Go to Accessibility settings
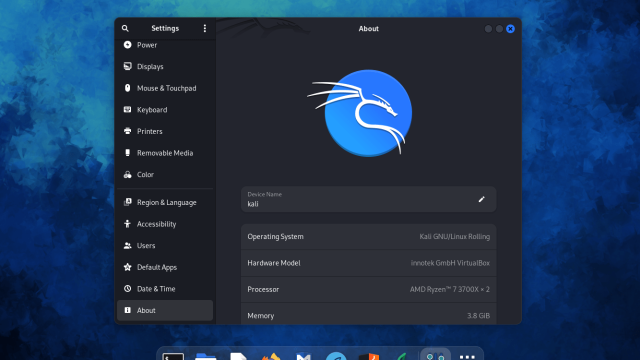This screenshot has height=360, width=640. [165, 224]
